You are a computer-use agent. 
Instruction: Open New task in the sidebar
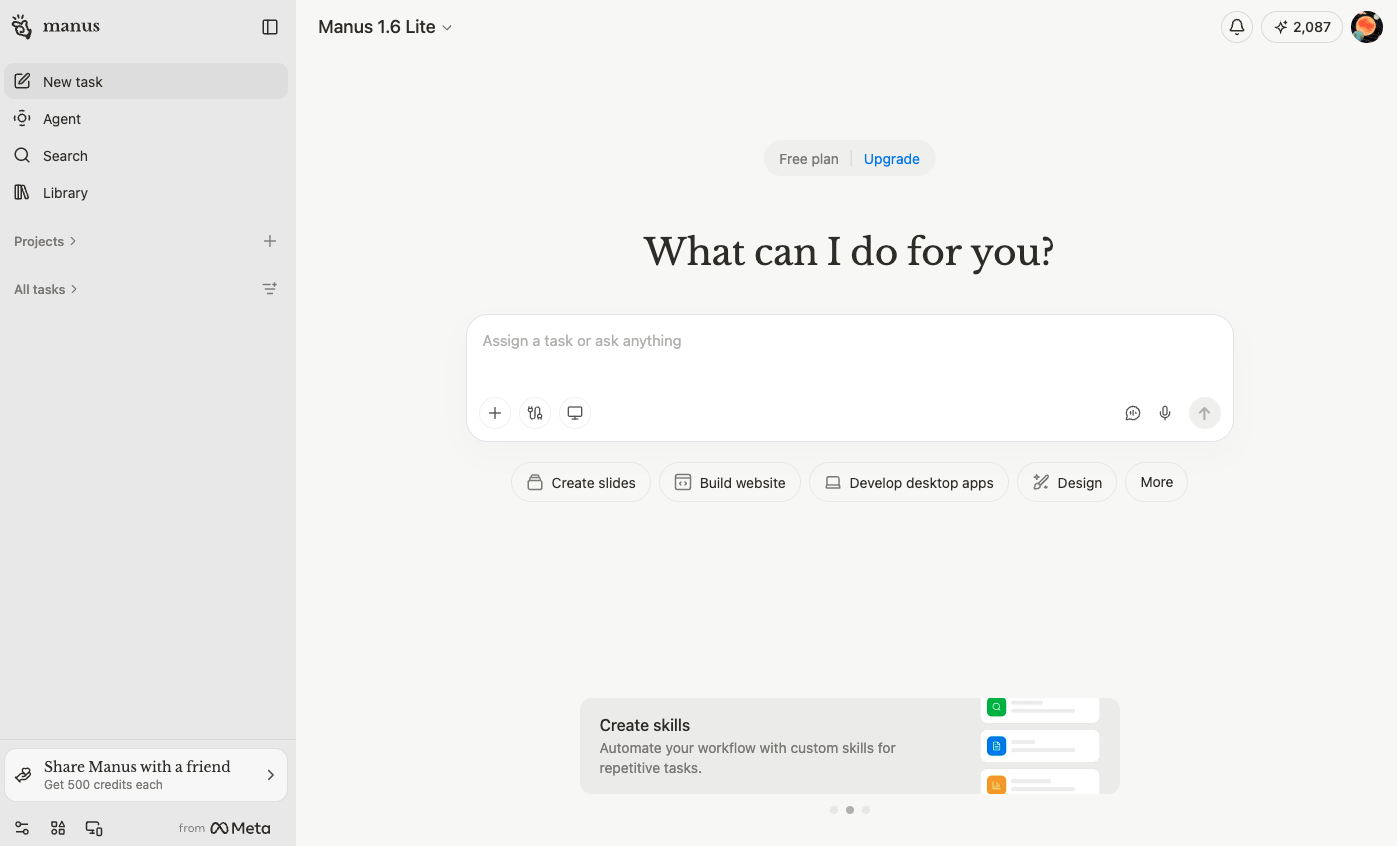click(x=146, y=82)
